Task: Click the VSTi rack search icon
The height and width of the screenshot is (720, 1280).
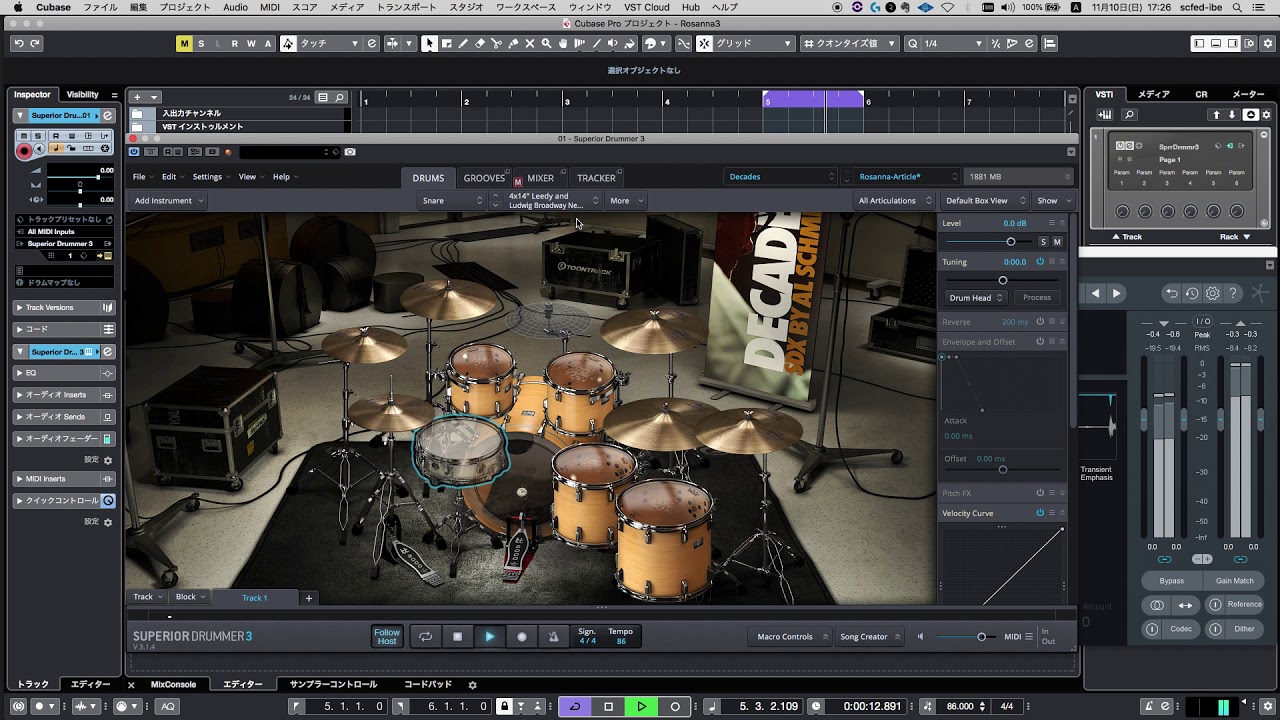Action: coord(1130,115)
